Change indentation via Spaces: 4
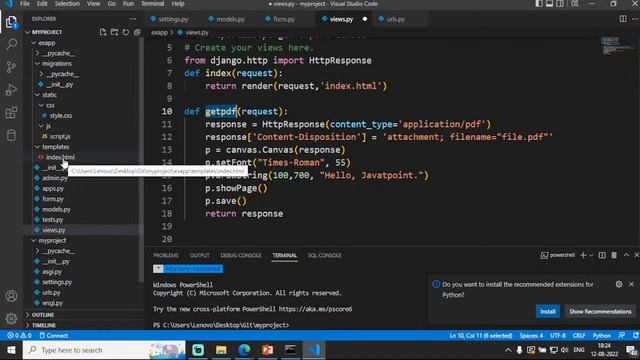The image size is (640, 360). [531, 336]
